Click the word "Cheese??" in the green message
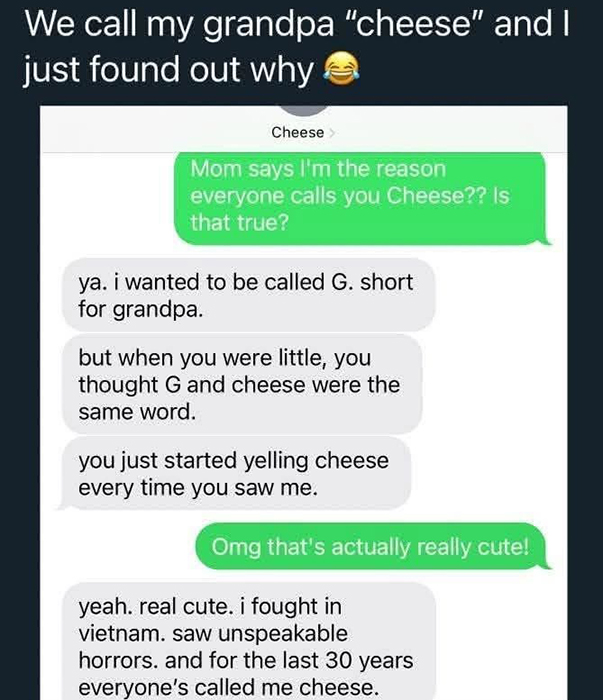Screen dimensions: 603x700 [x=436, y=196]
